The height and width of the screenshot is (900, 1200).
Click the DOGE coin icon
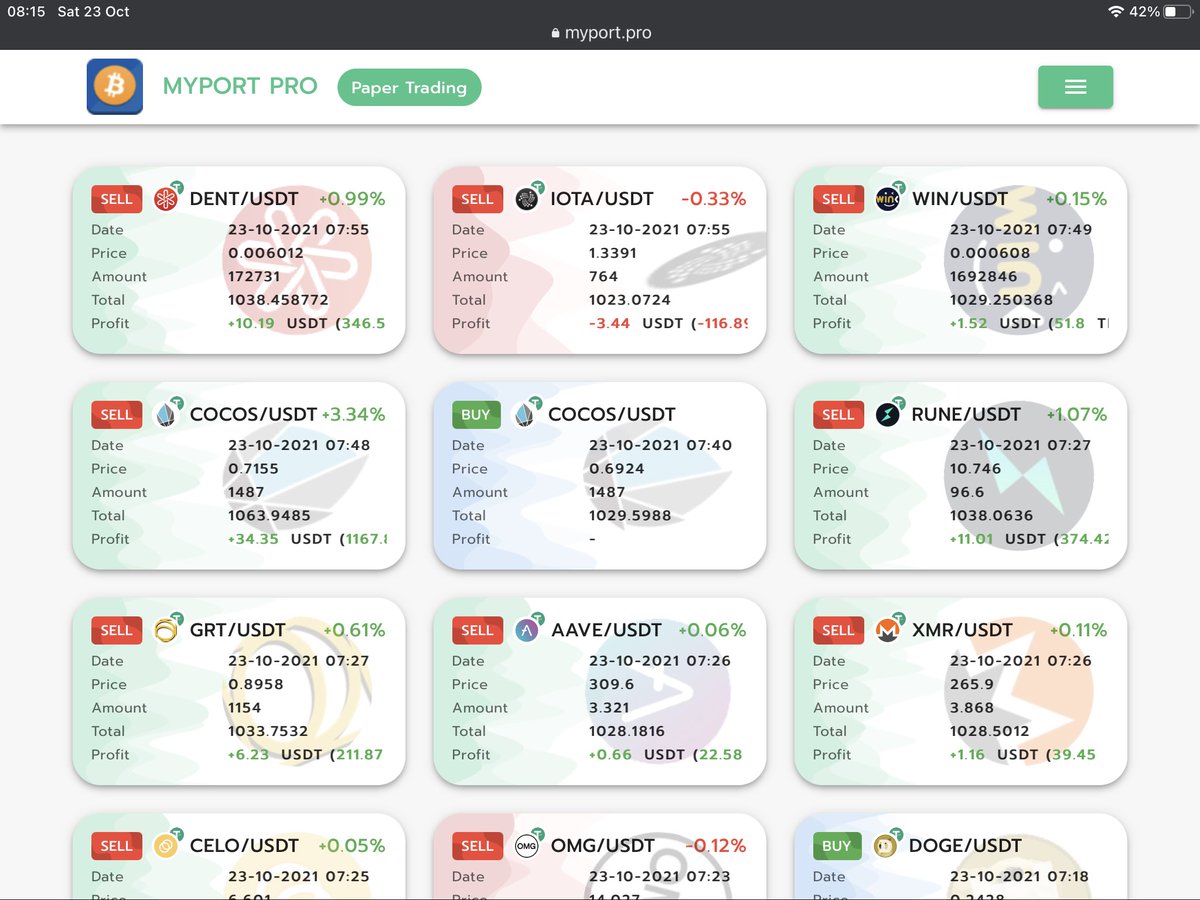pos(885,846)
